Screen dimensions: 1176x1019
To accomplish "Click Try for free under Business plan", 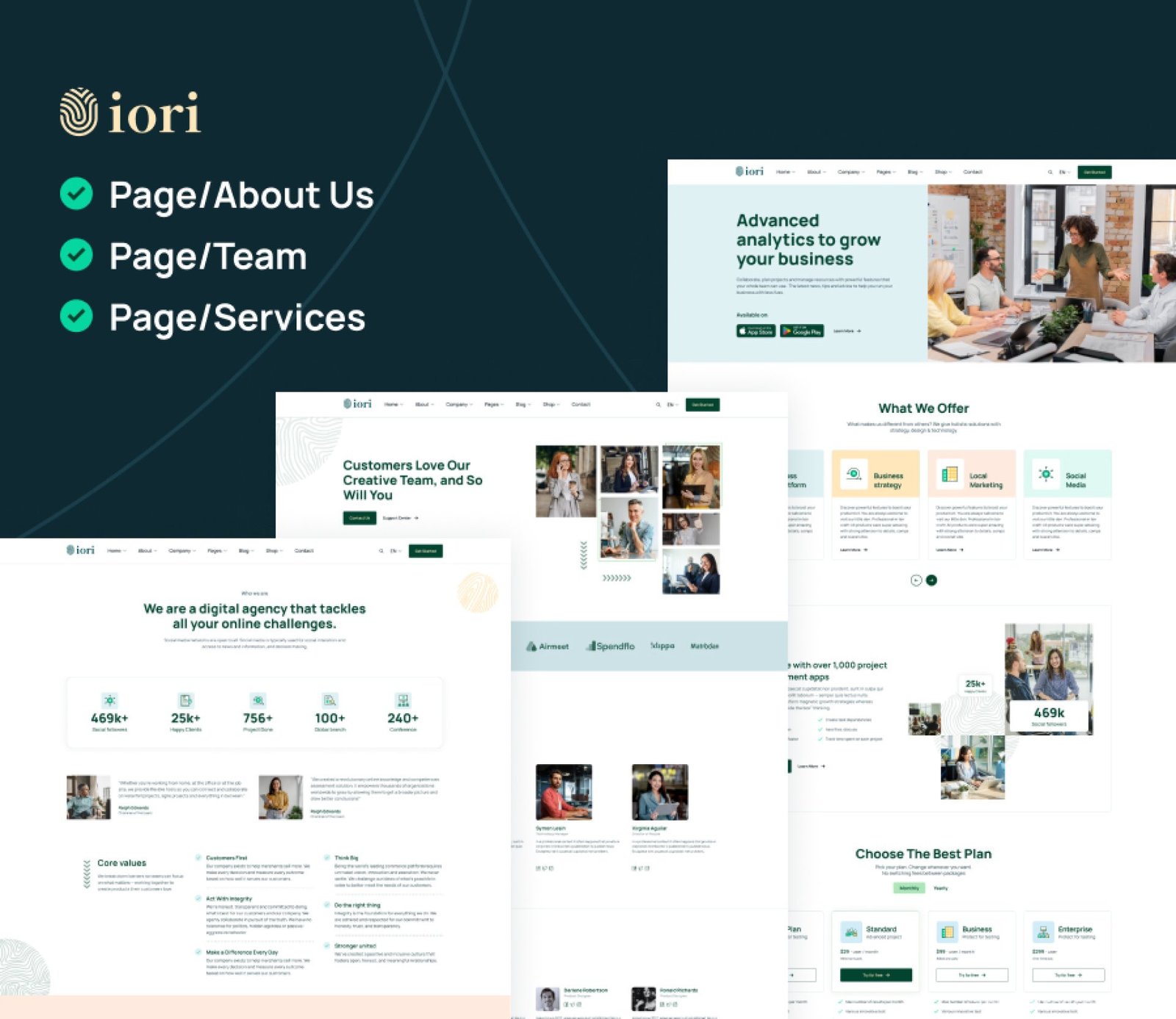I will (x=972, y=975).
